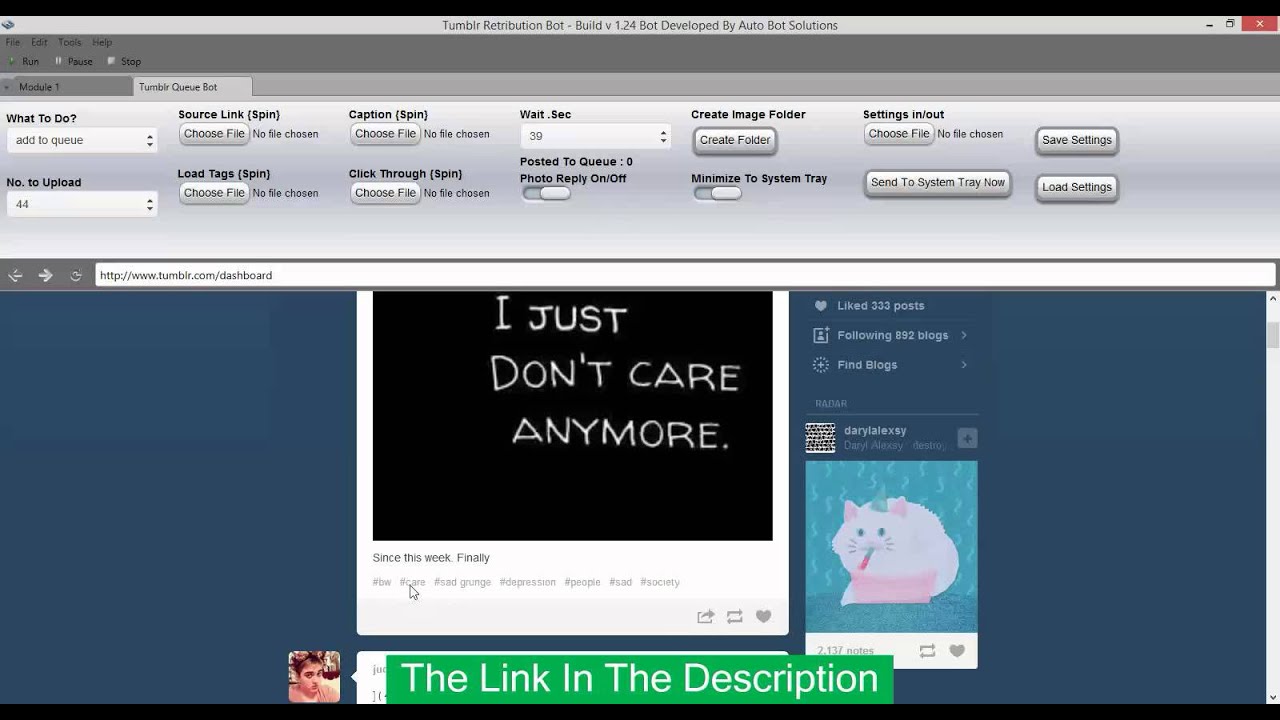This screenshot has width=1280, height=720.
Task: Choose a Caption spin file
Action: [x=385, y=134]
